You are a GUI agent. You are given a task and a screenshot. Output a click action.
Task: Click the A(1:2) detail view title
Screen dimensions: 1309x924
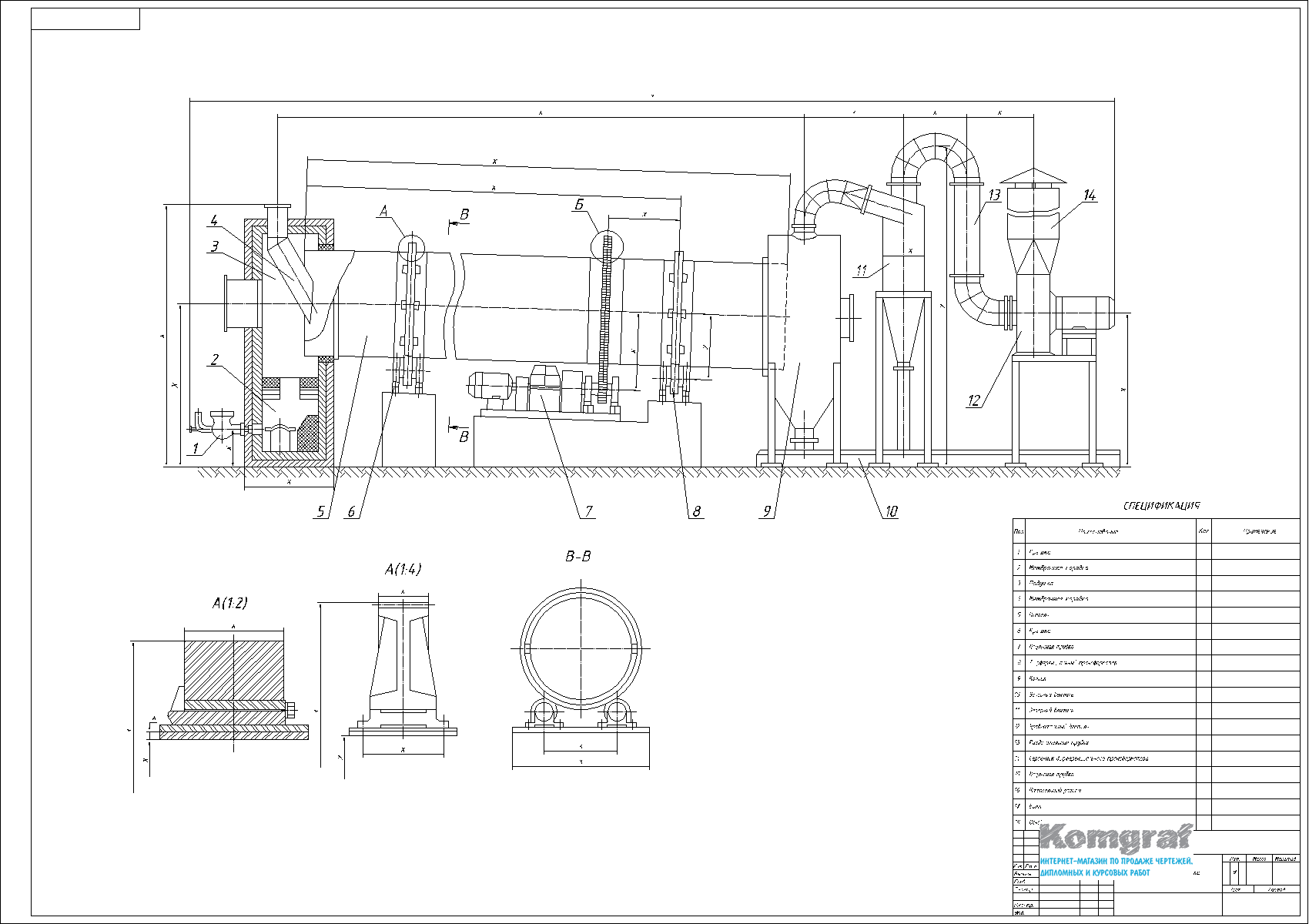229,603
